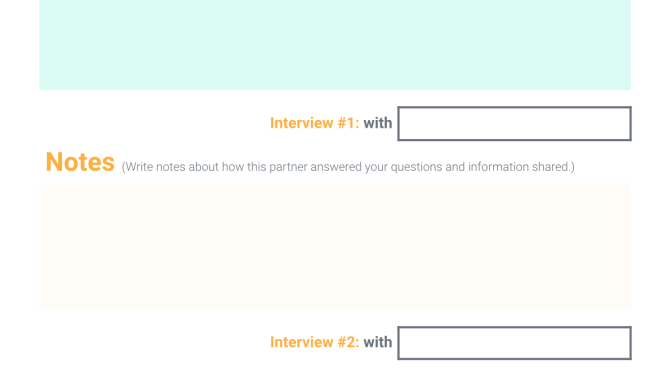670x370 pixels.
Task: Click the words 'information shared' in the hint
Action: point(519,167)
